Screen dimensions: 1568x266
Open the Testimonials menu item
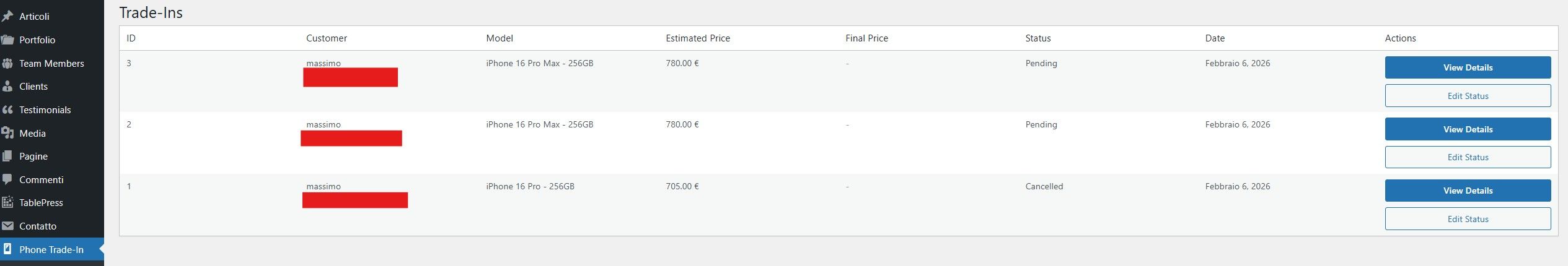click(x=45, y=110)
